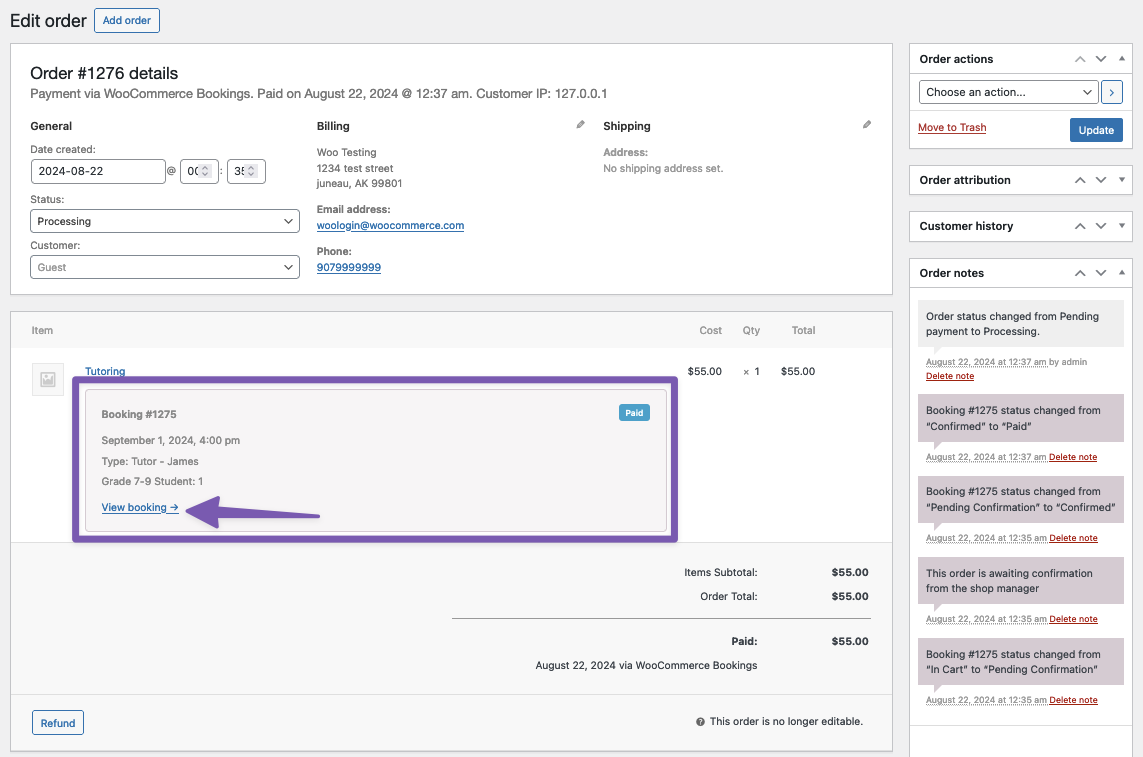This screenshot has height=757, width=1143.
Task: Open the Choose an action dropdown
Action: (1007, 91)
